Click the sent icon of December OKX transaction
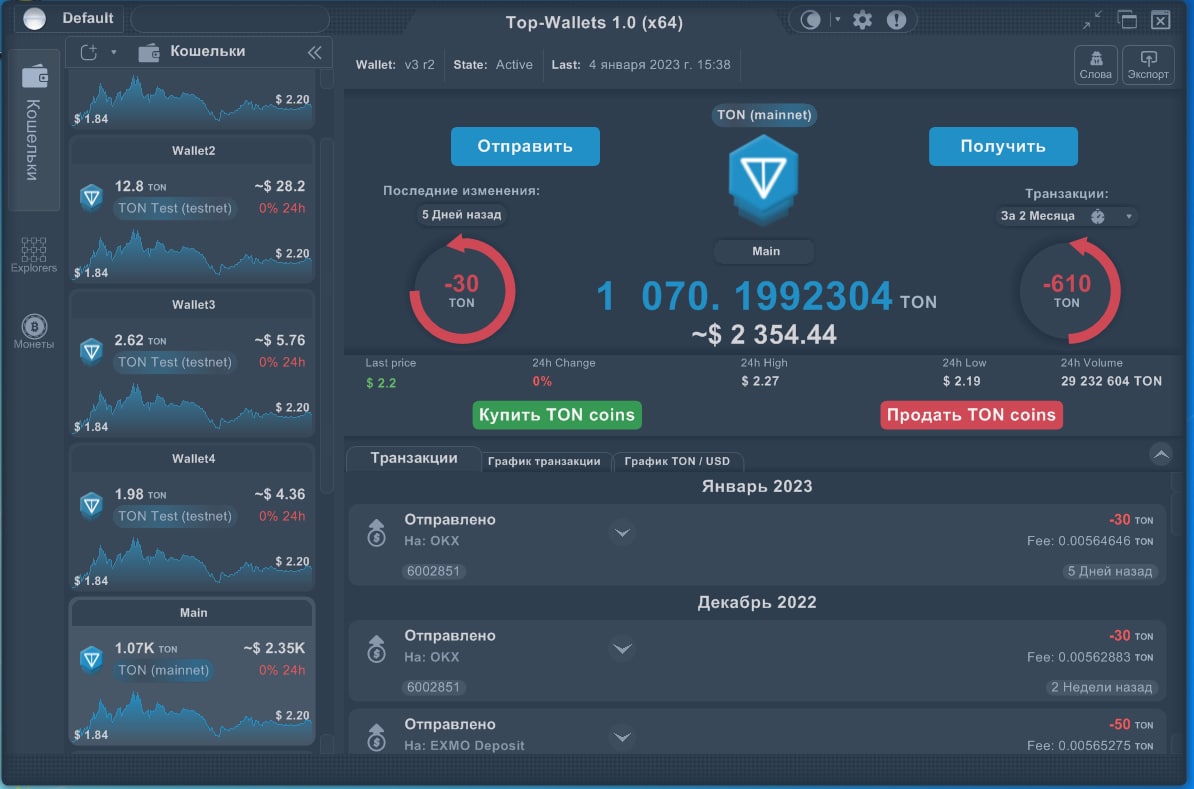 [x=376, y=648]
